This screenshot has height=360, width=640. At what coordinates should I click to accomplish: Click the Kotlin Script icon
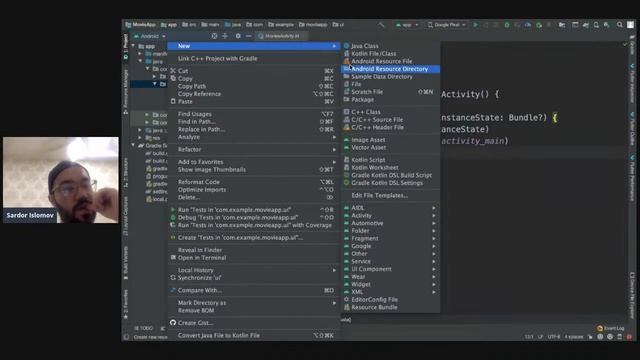click(347, 160)
